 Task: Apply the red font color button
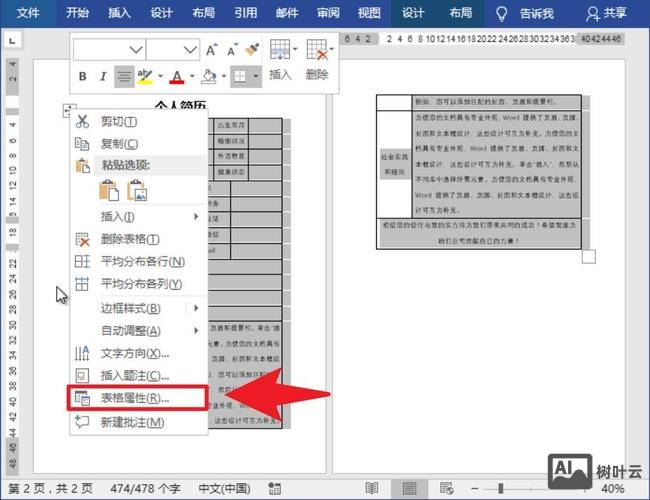(177, 77)
